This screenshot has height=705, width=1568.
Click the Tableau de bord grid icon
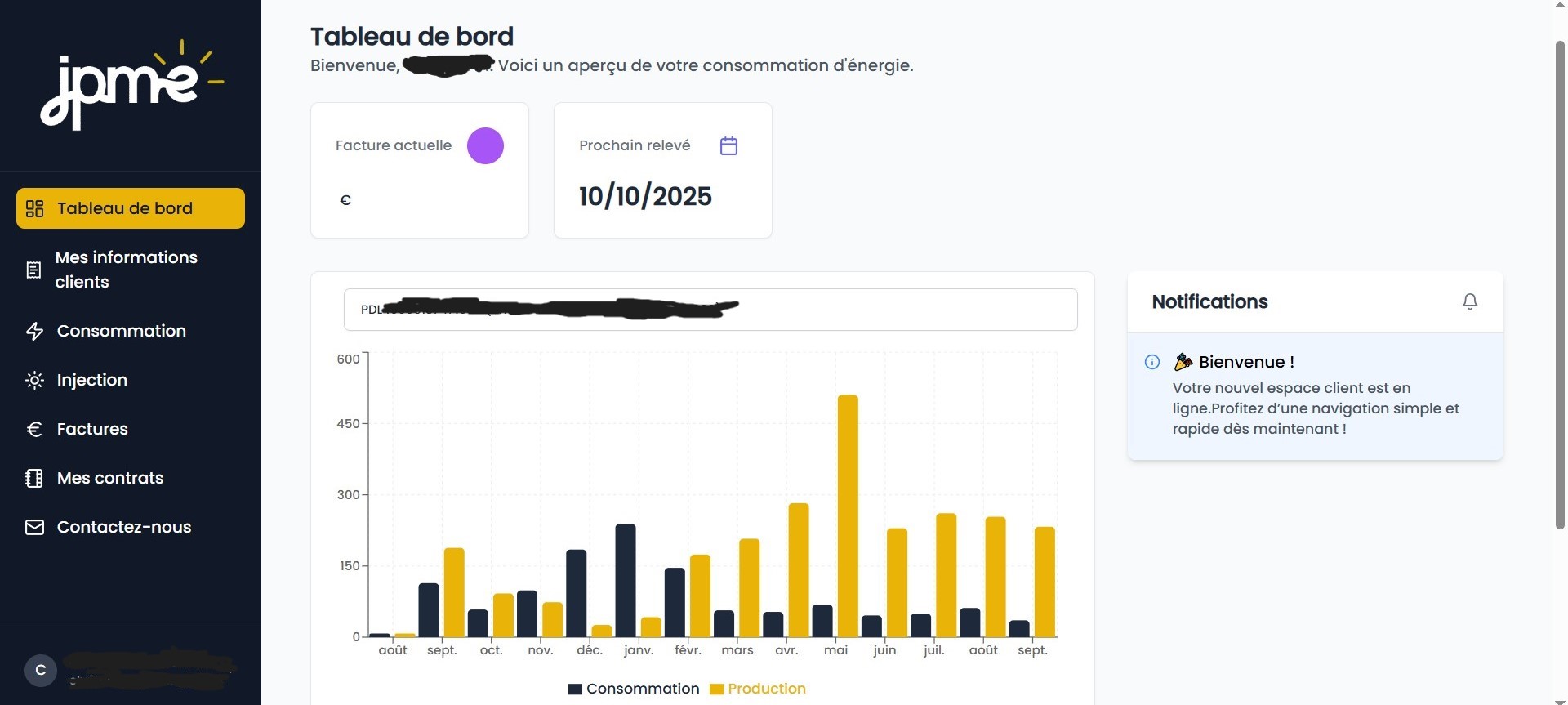[x=34, y=208]
